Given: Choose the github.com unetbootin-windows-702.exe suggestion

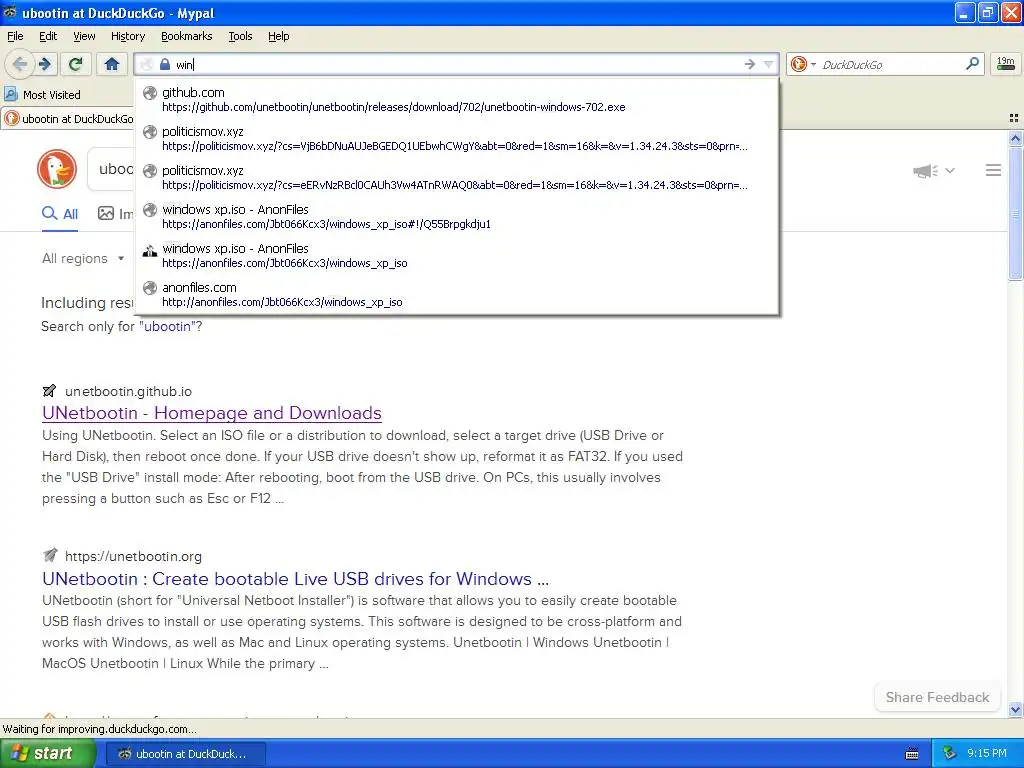Looking at the screenshot, I should [456, 99].
